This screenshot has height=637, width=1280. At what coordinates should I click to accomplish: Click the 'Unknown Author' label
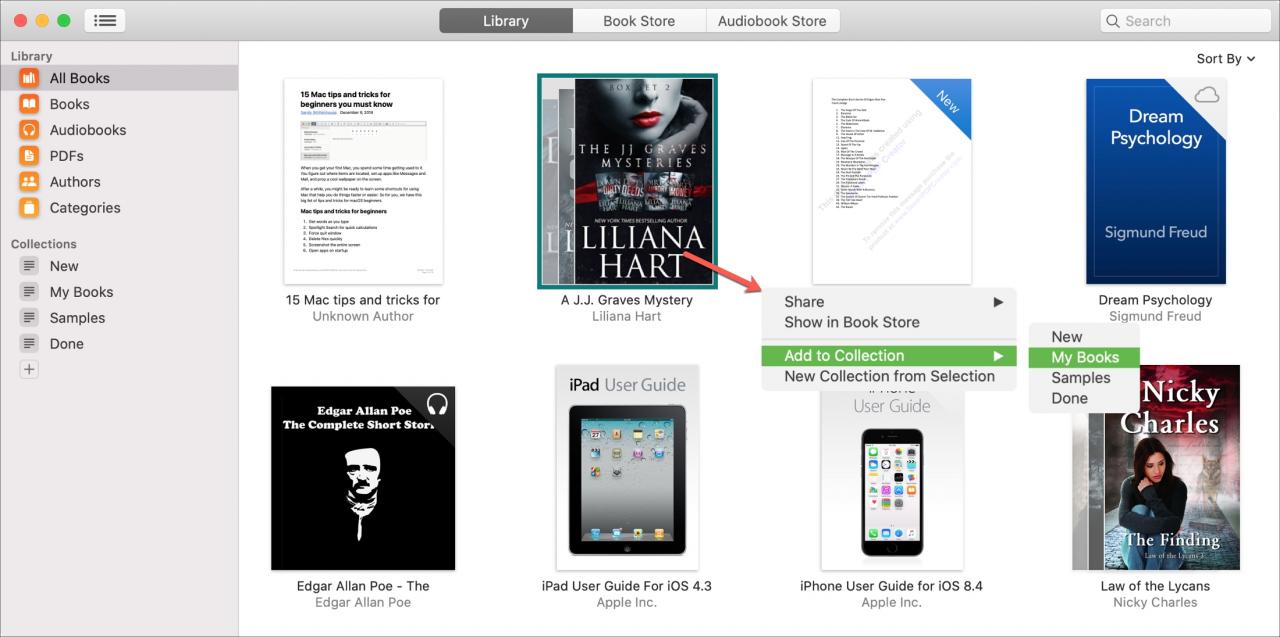click(x=363, y=316)
